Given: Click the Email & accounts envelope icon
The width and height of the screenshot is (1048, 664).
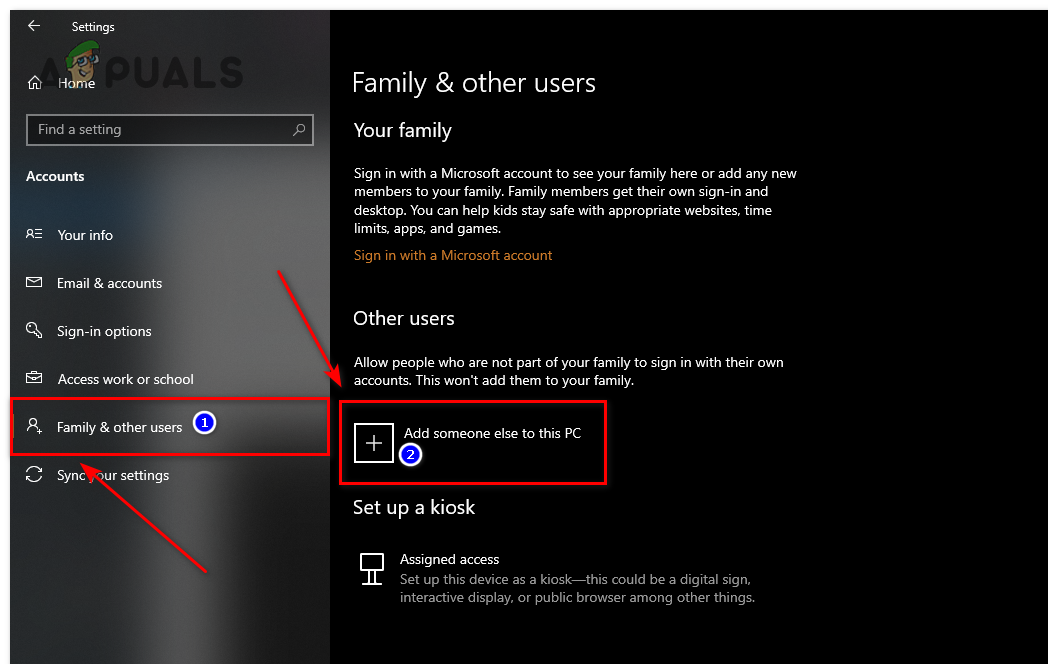Looking at the screenshot, I should 35,283.
